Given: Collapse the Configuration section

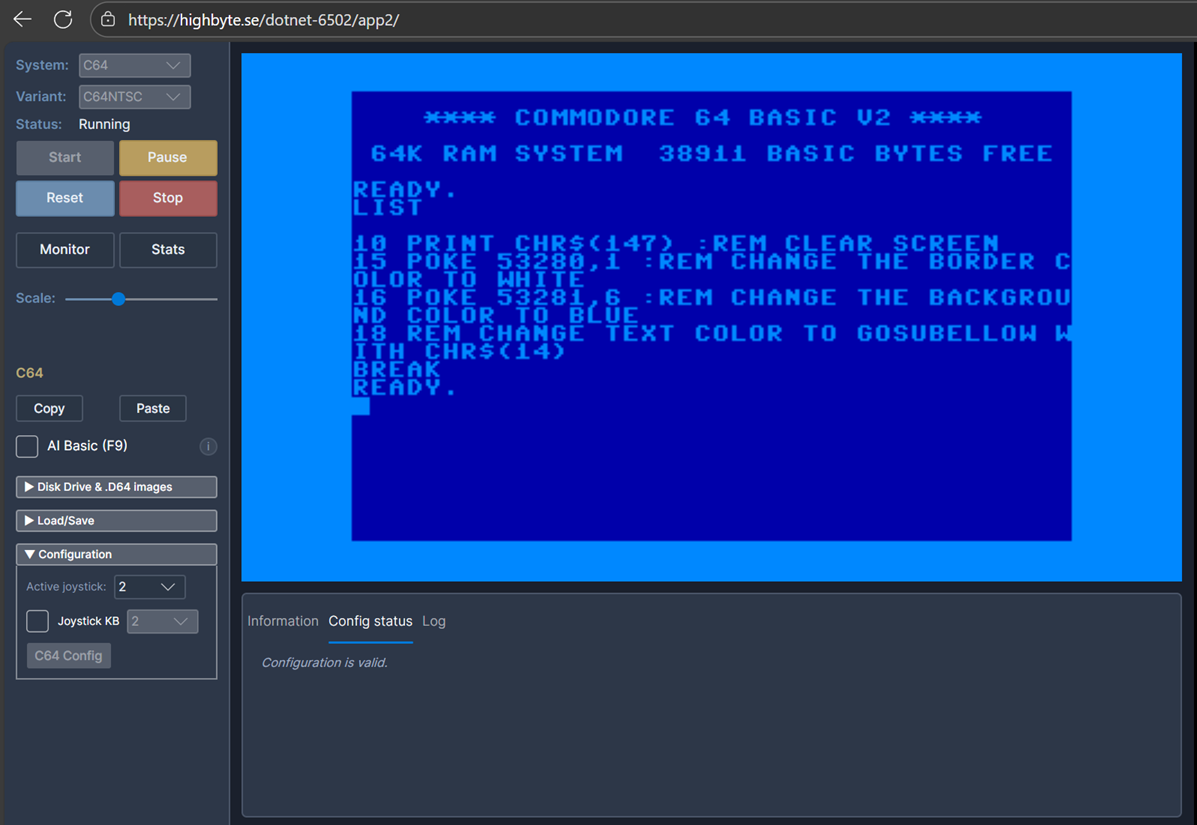Looking at the screenshot, I should (116, 554).
